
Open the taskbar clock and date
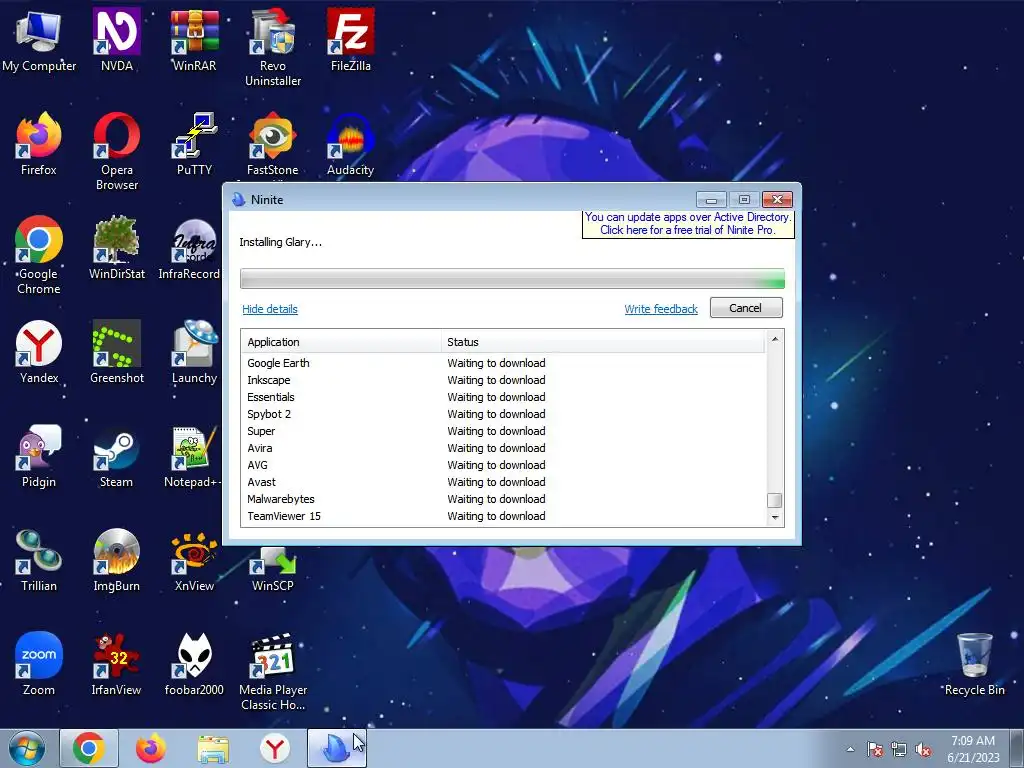click(x=973, y=749)
